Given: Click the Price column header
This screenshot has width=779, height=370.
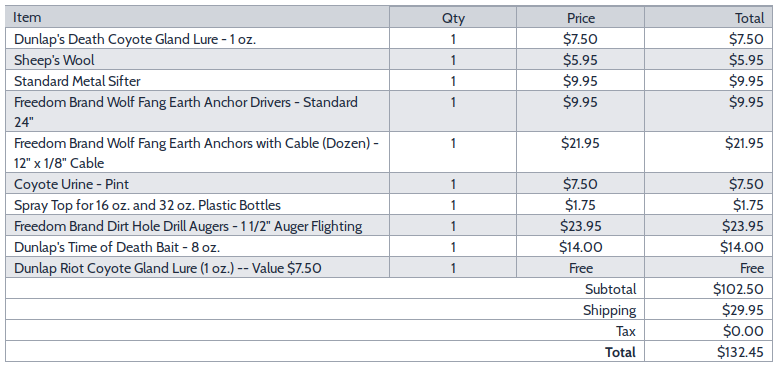Looking at the screenshot, I should click(x=581, y=18).
